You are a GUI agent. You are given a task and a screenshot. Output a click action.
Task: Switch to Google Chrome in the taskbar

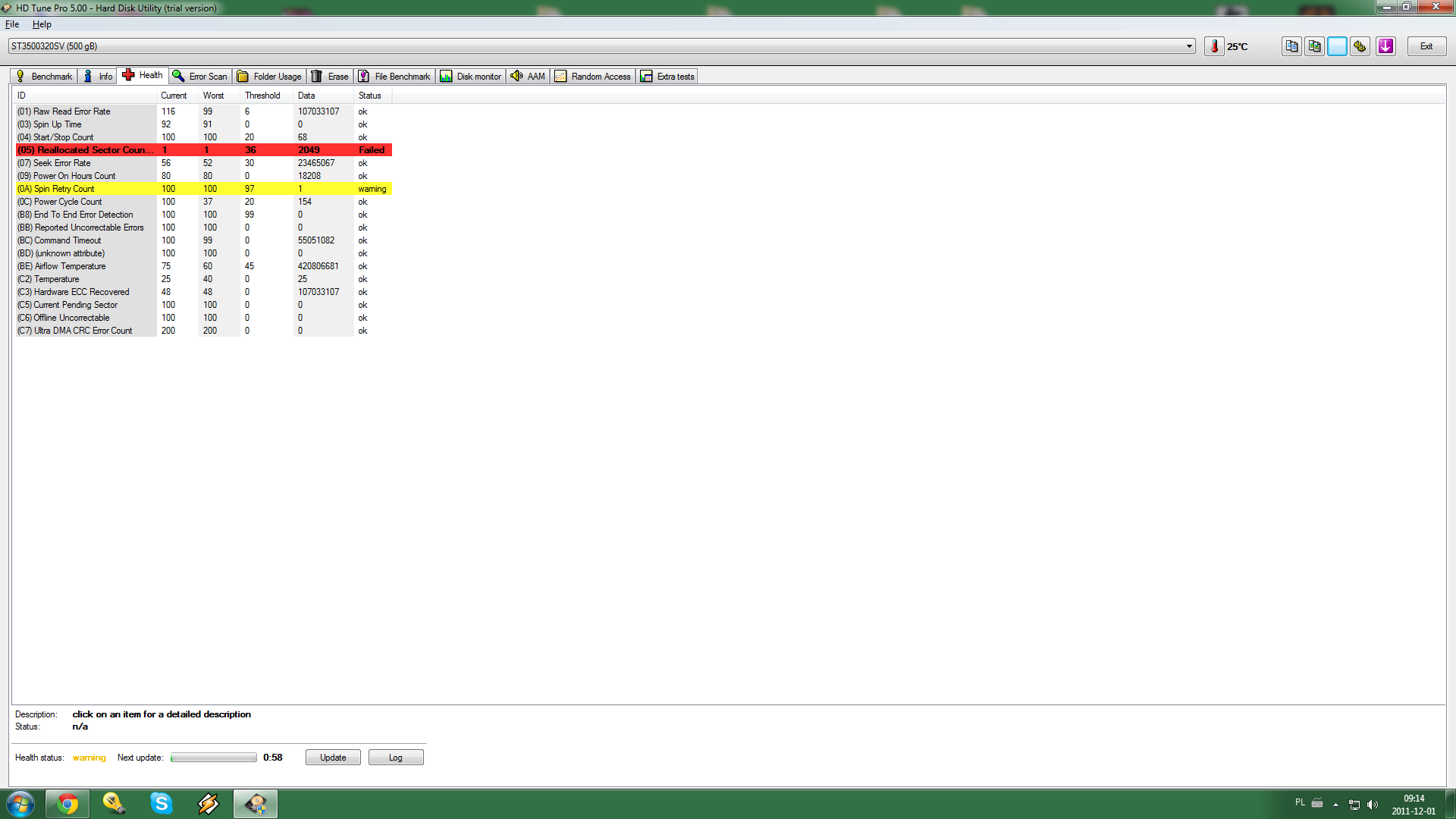point(67,804)
